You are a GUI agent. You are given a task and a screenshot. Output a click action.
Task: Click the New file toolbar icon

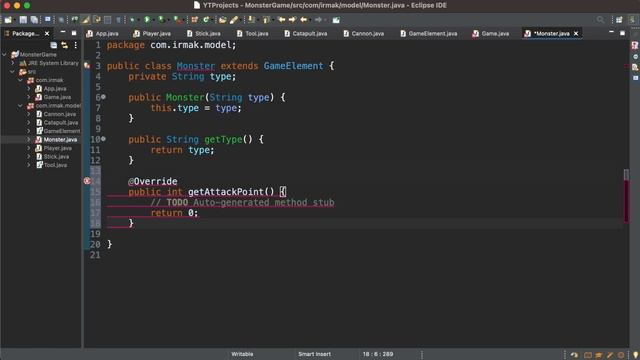(8, 20)
